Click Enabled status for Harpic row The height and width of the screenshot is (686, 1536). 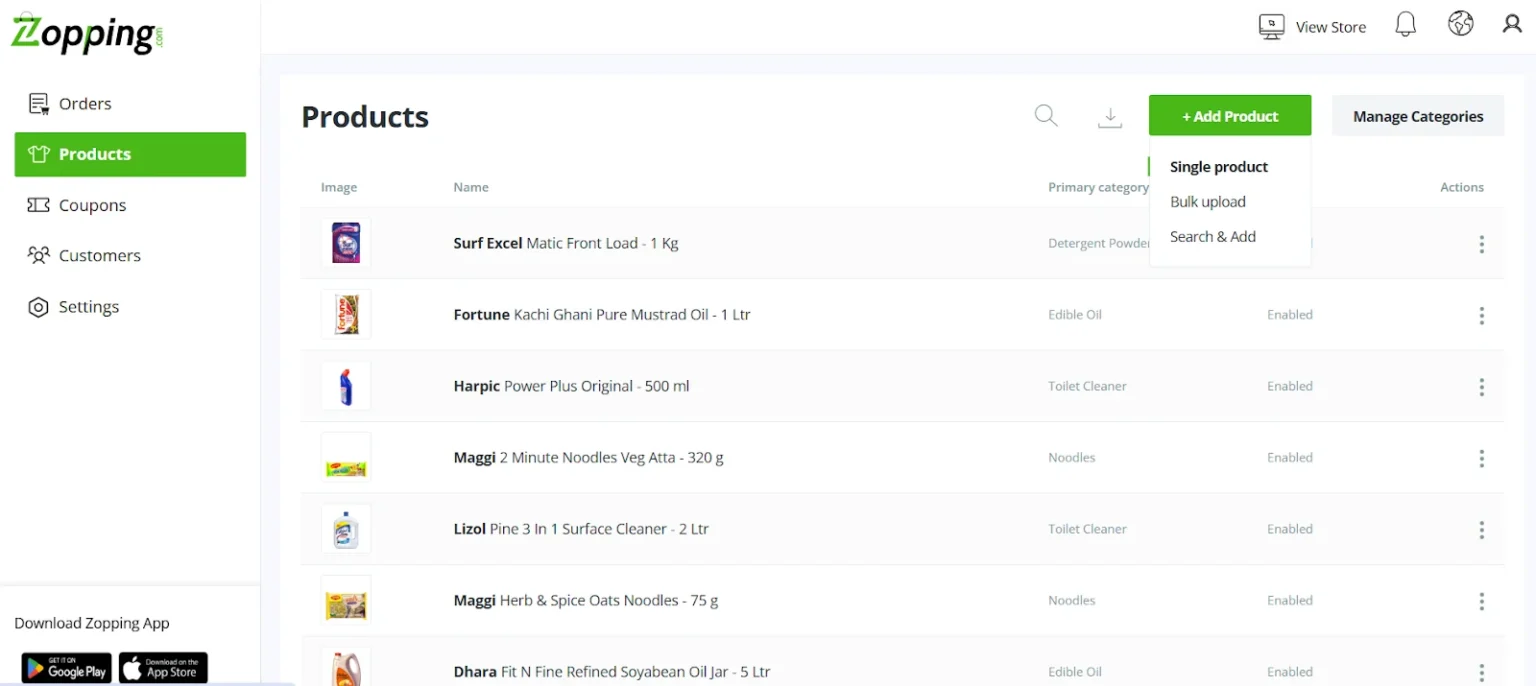[1290, 386]
